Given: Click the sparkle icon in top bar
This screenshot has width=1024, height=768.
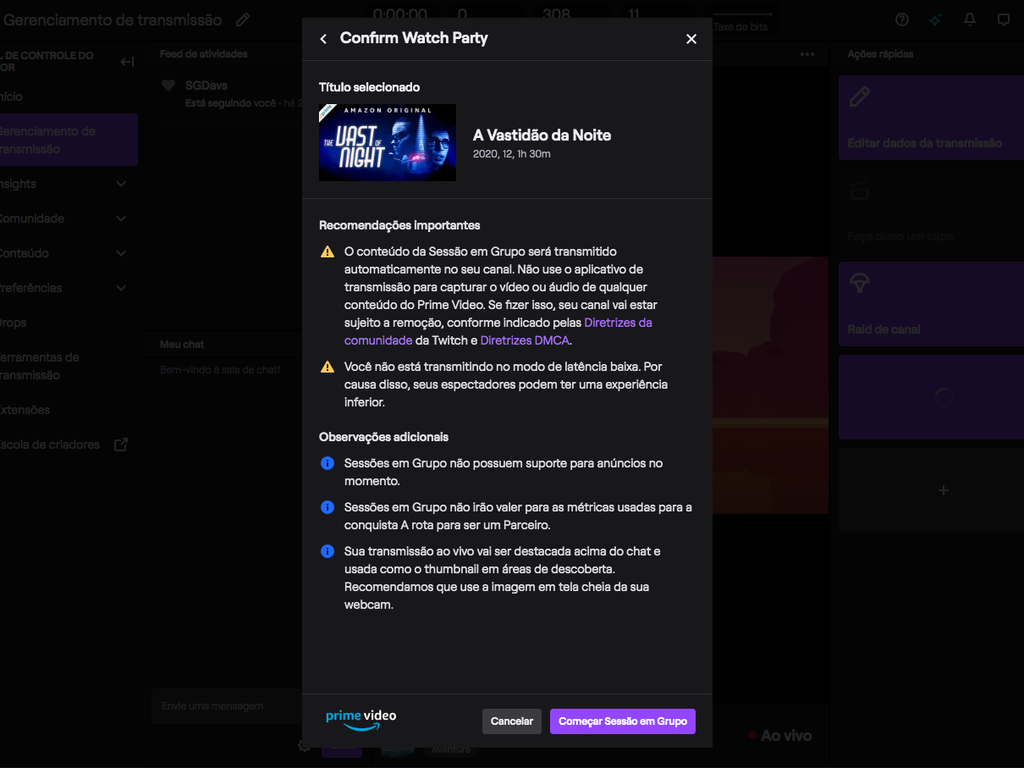Looking at the screenshot, I should (935, 20).
